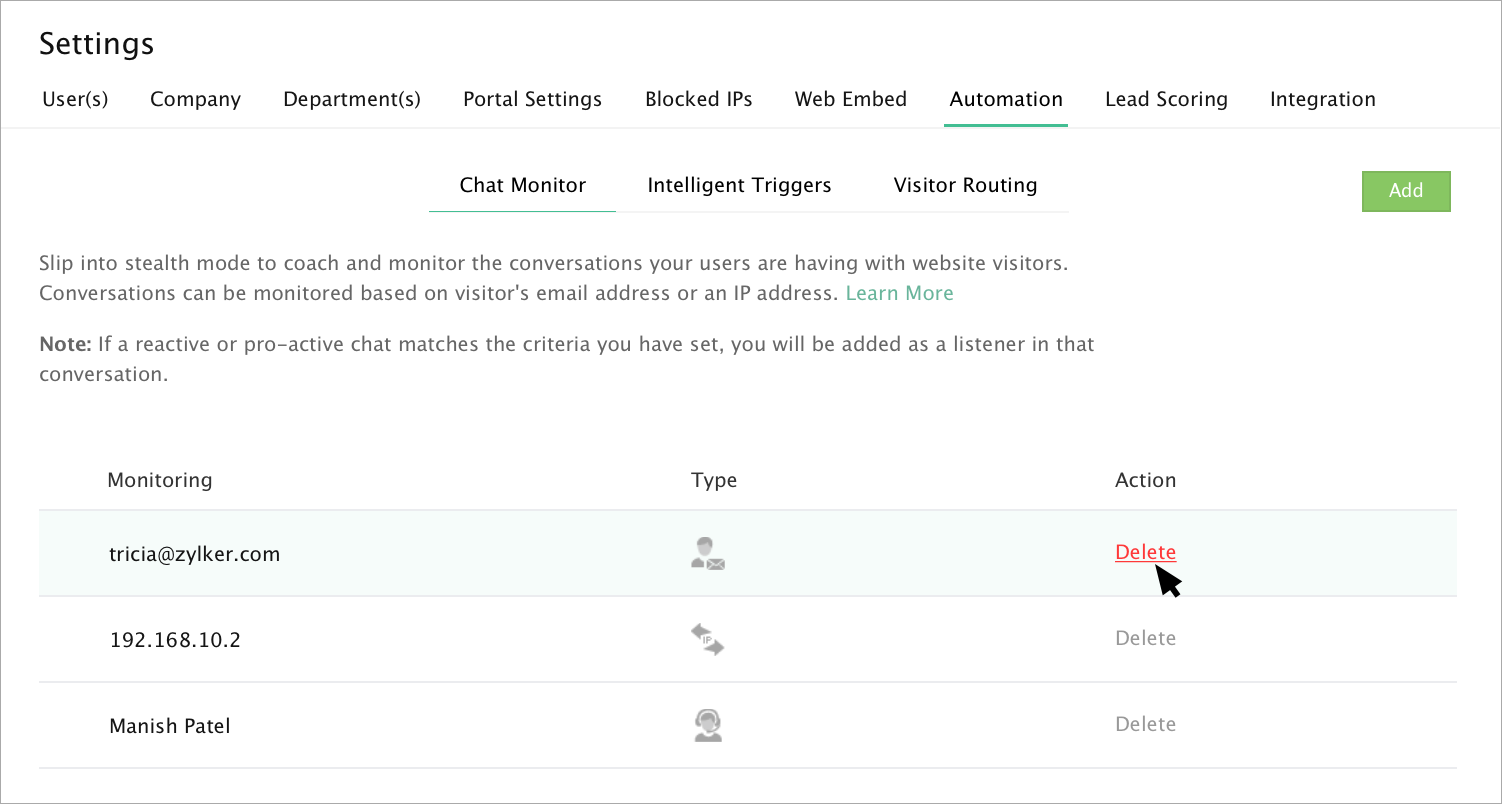Open the Department(s) tab
The image size is (1502, 804).
[x=352, y=99]
